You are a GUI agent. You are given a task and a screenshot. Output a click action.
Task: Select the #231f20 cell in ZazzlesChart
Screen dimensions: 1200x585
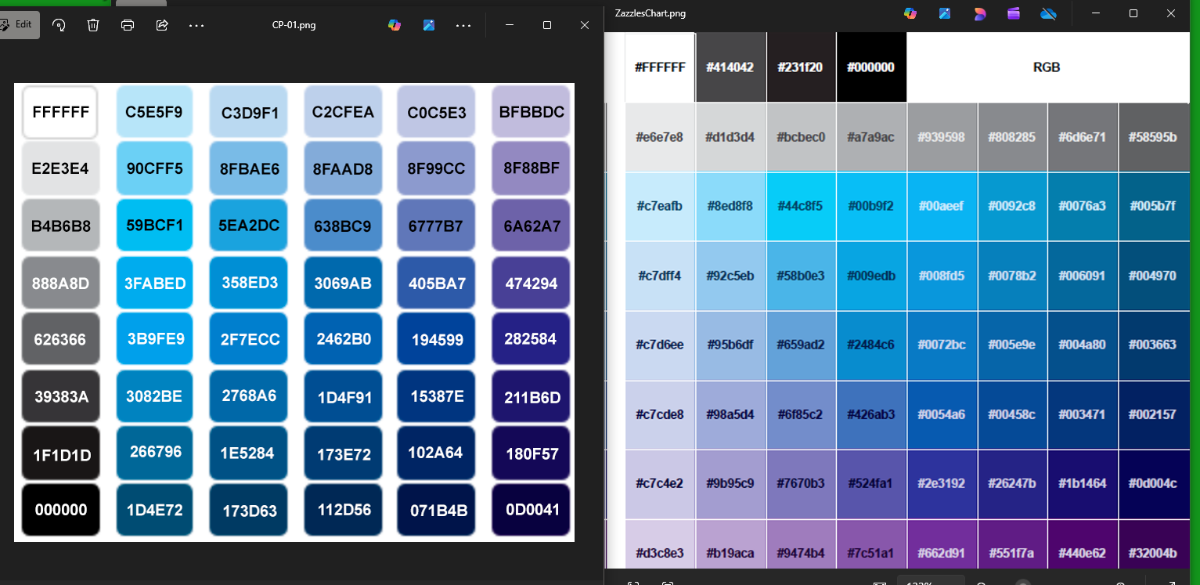pyautogui.click(x=800, y=67)
